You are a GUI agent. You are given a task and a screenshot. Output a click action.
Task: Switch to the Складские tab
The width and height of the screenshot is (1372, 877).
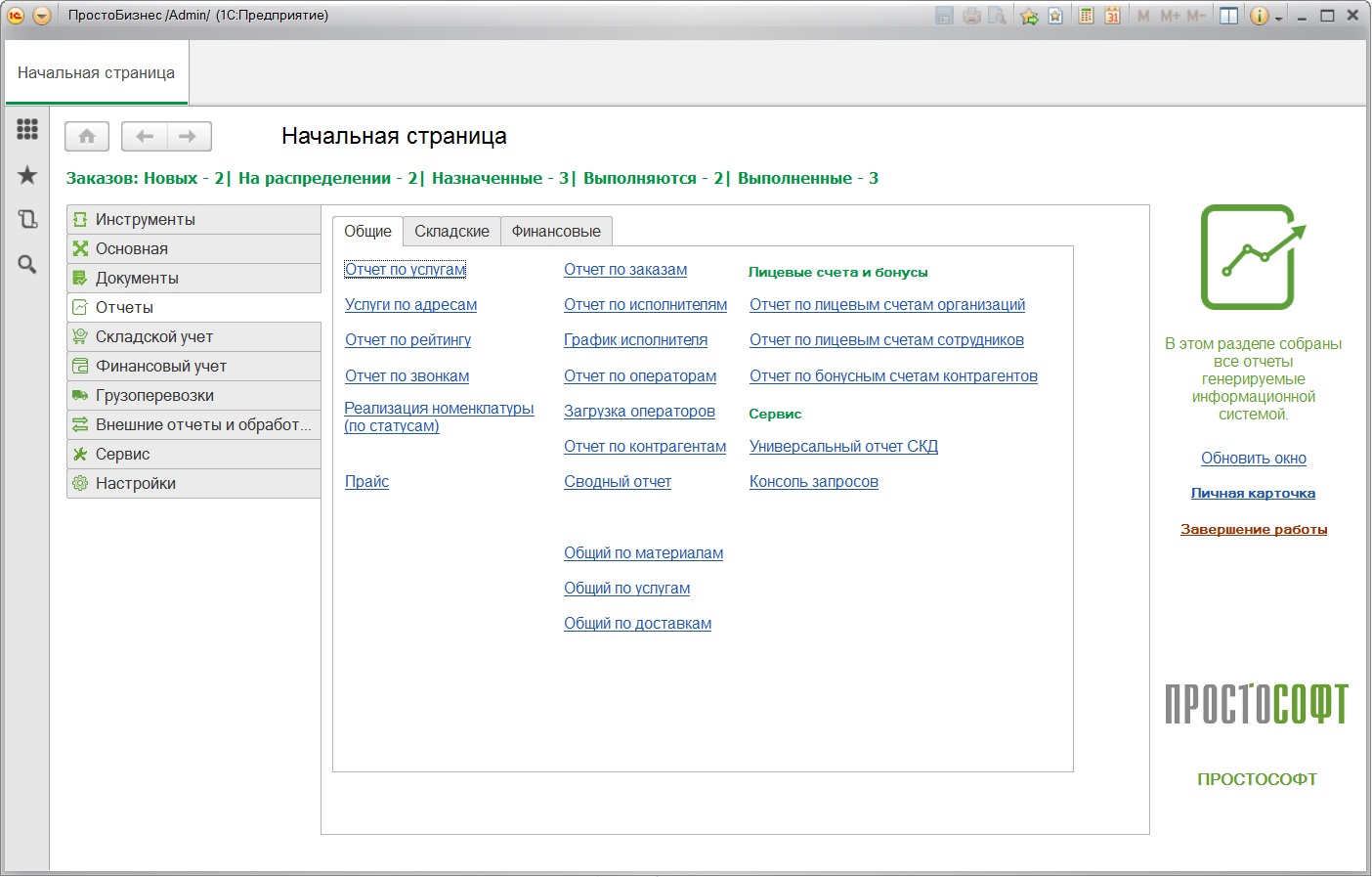tap(451, 232)
